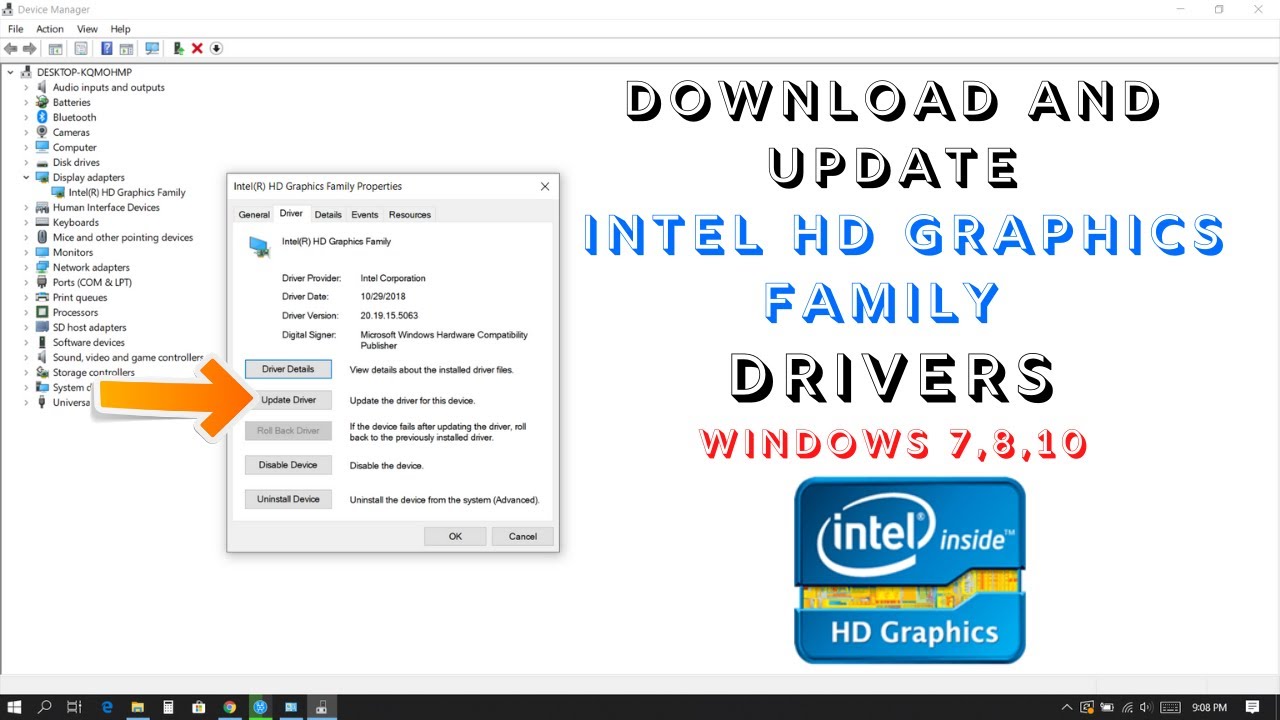Click the Uninstall Device button

click(288, 499)
